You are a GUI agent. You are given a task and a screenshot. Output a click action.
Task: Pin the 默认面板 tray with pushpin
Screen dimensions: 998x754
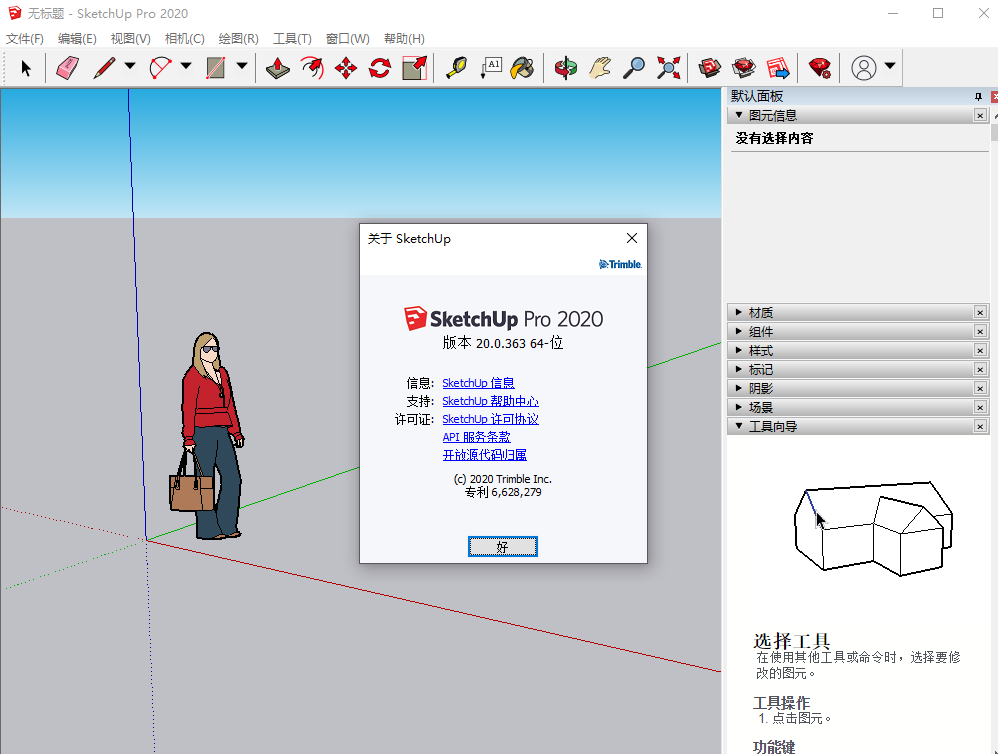(x=978, y=96)
